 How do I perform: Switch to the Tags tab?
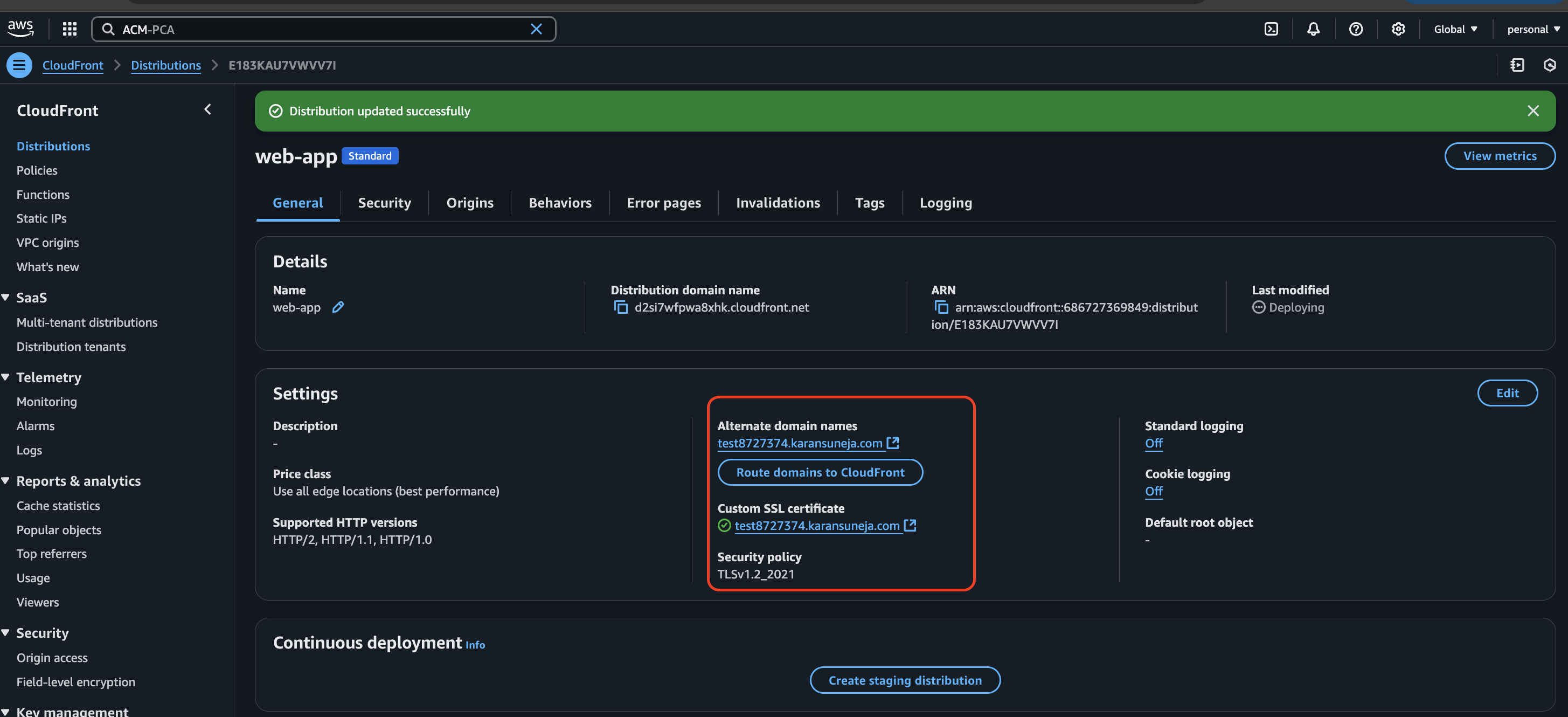point(869,203)
